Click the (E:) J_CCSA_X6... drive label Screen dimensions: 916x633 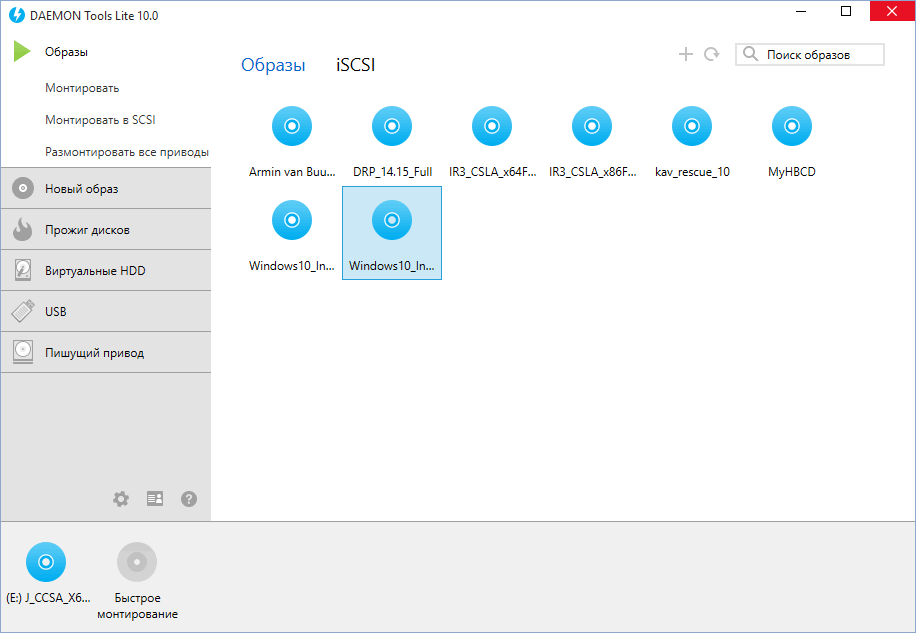(x=48, y=598)
